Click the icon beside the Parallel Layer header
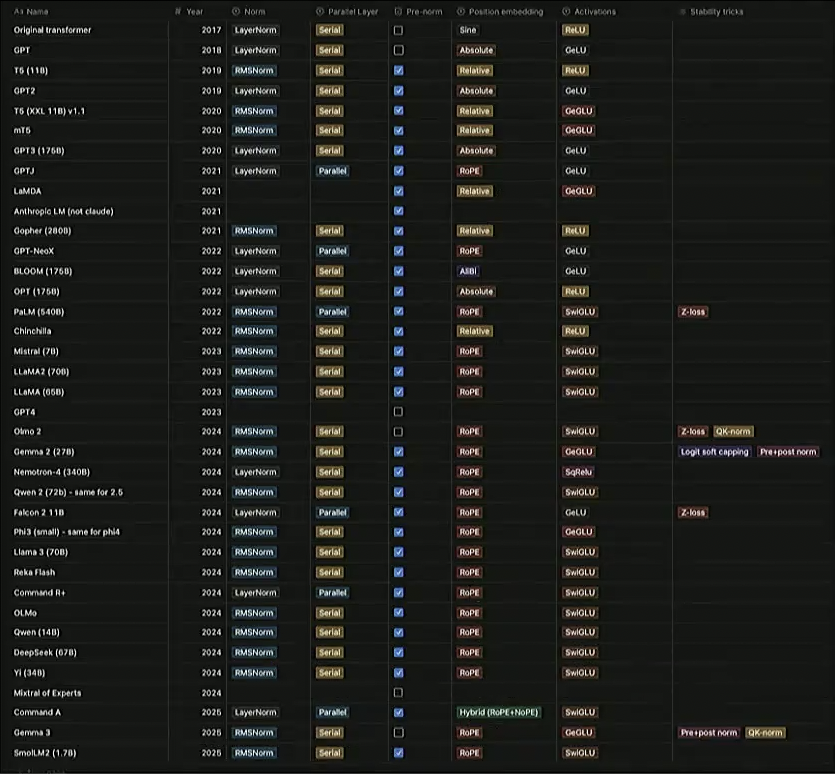 pos(320,12)
